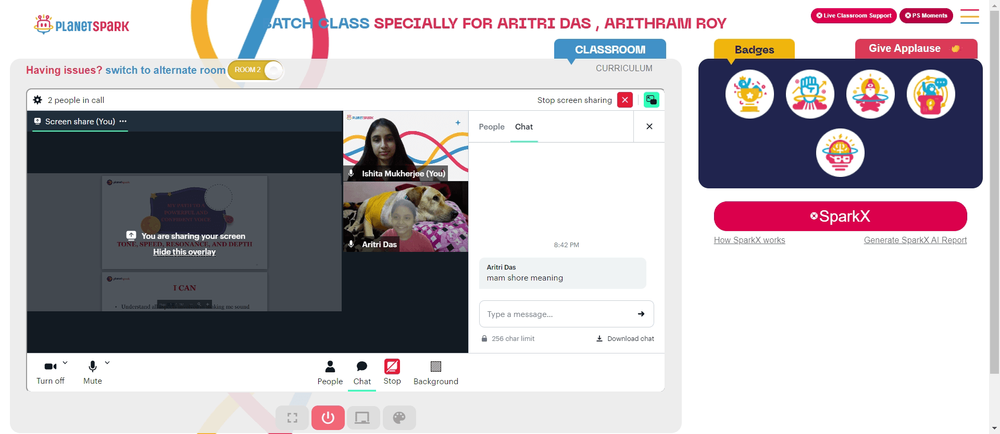Click the laptop screen icon button
The image size is (1000, 434).
click(x=363, y=418)
